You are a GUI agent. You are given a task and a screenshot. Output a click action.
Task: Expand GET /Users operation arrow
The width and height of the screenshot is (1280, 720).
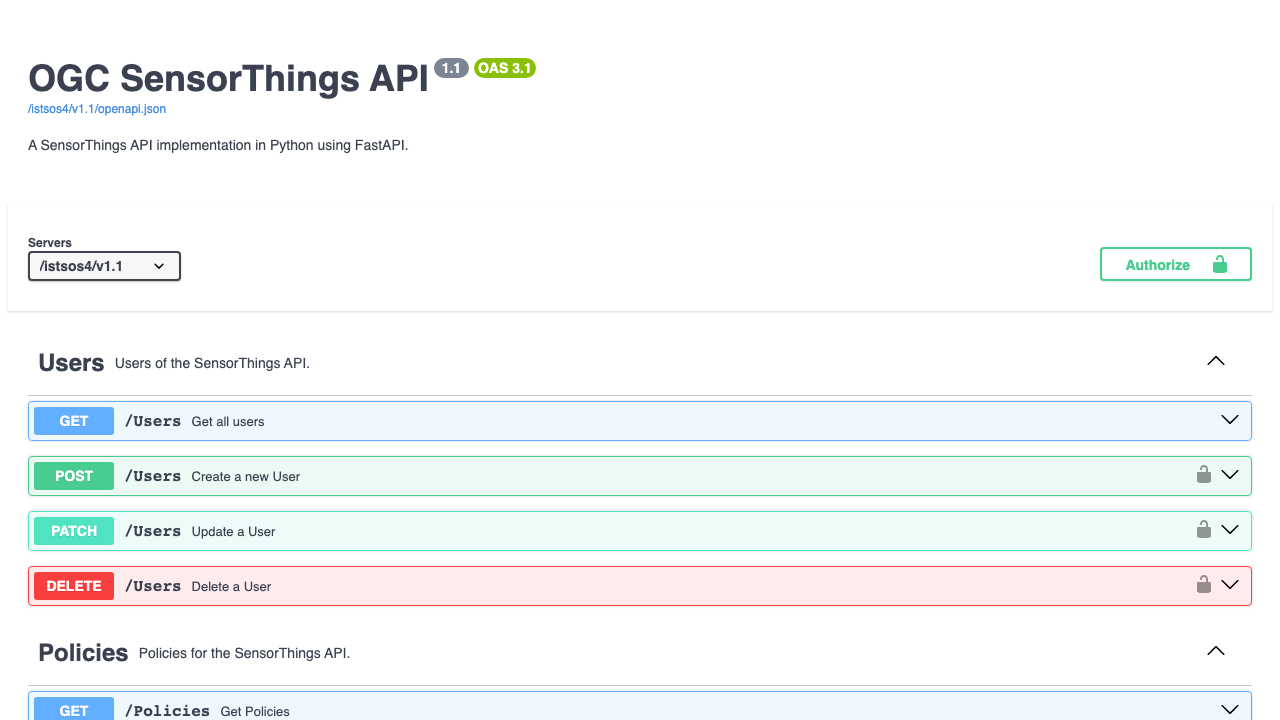click(x=1230, y=420)
